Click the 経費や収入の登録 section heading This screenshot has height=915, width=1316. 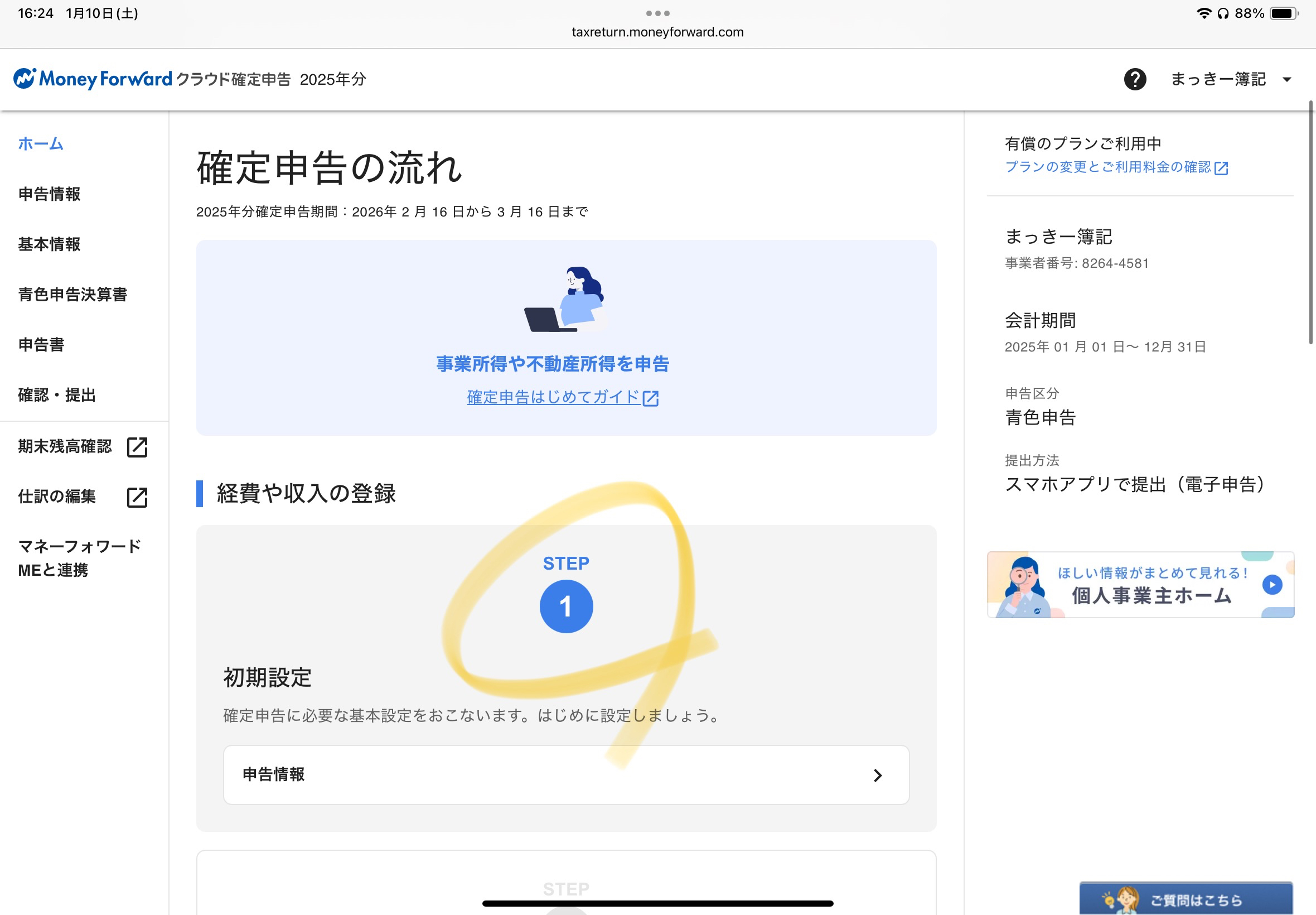point(306,493)
